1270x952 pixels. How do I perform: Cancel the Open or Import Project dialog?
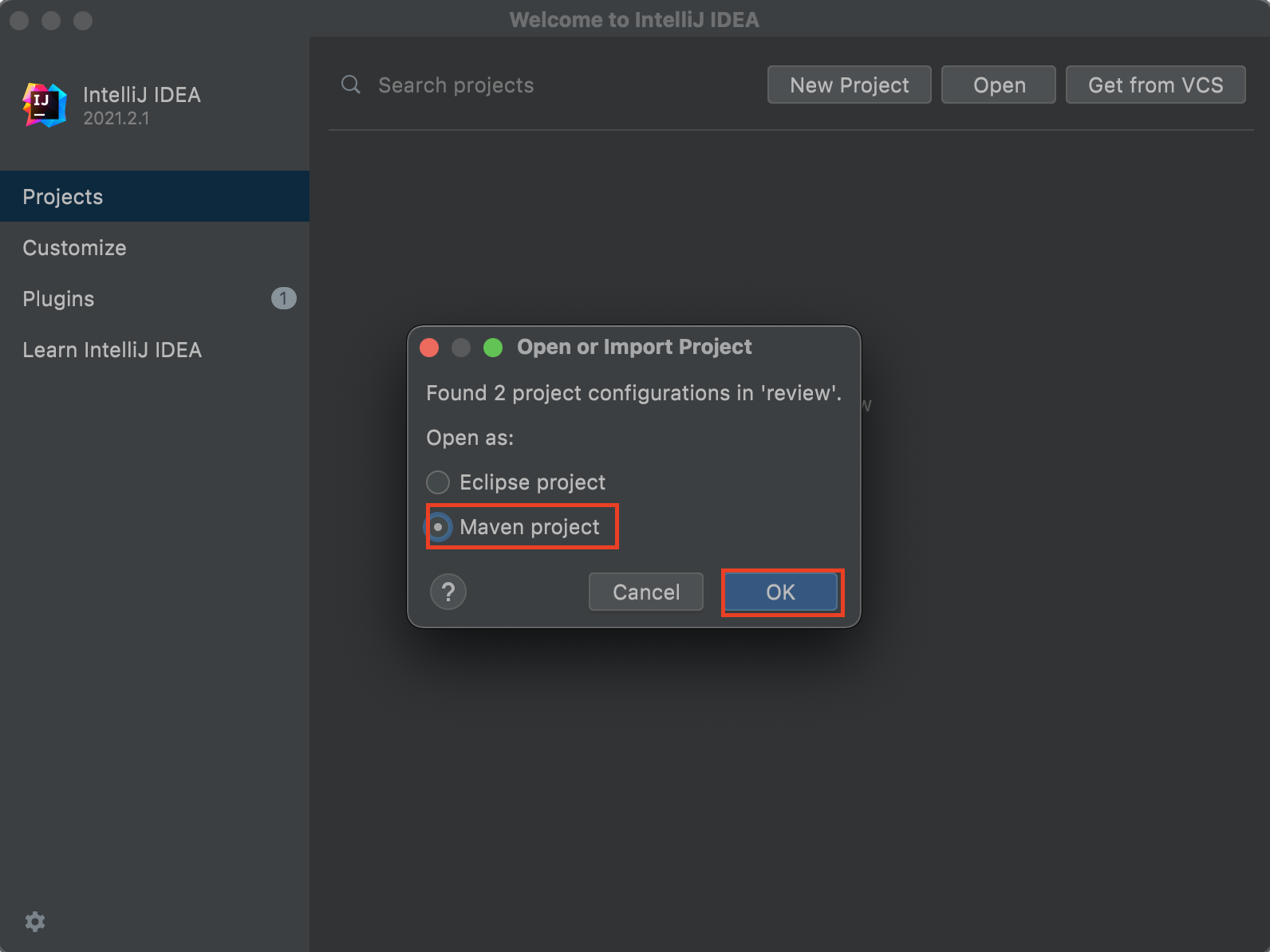[x=646, y=592]
